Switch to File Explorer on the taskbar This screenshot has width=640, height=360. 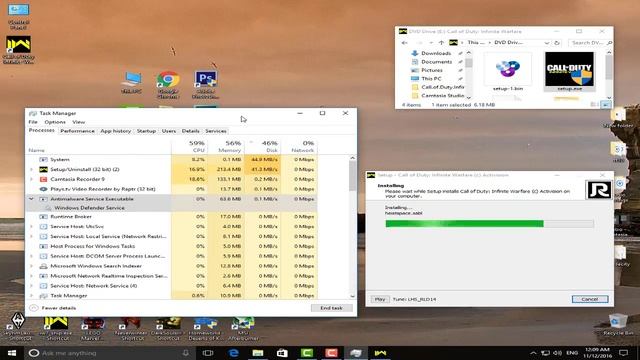258,353
